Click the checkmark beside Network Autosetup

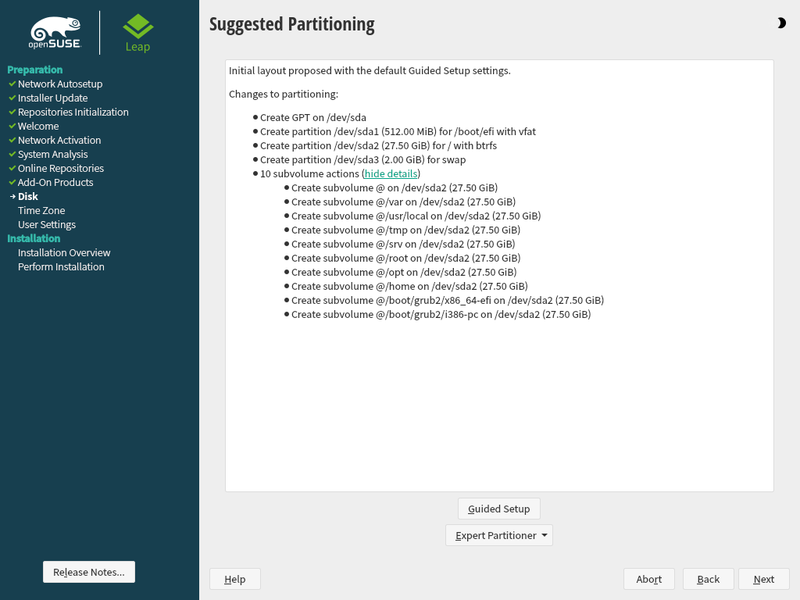[12, 85]
